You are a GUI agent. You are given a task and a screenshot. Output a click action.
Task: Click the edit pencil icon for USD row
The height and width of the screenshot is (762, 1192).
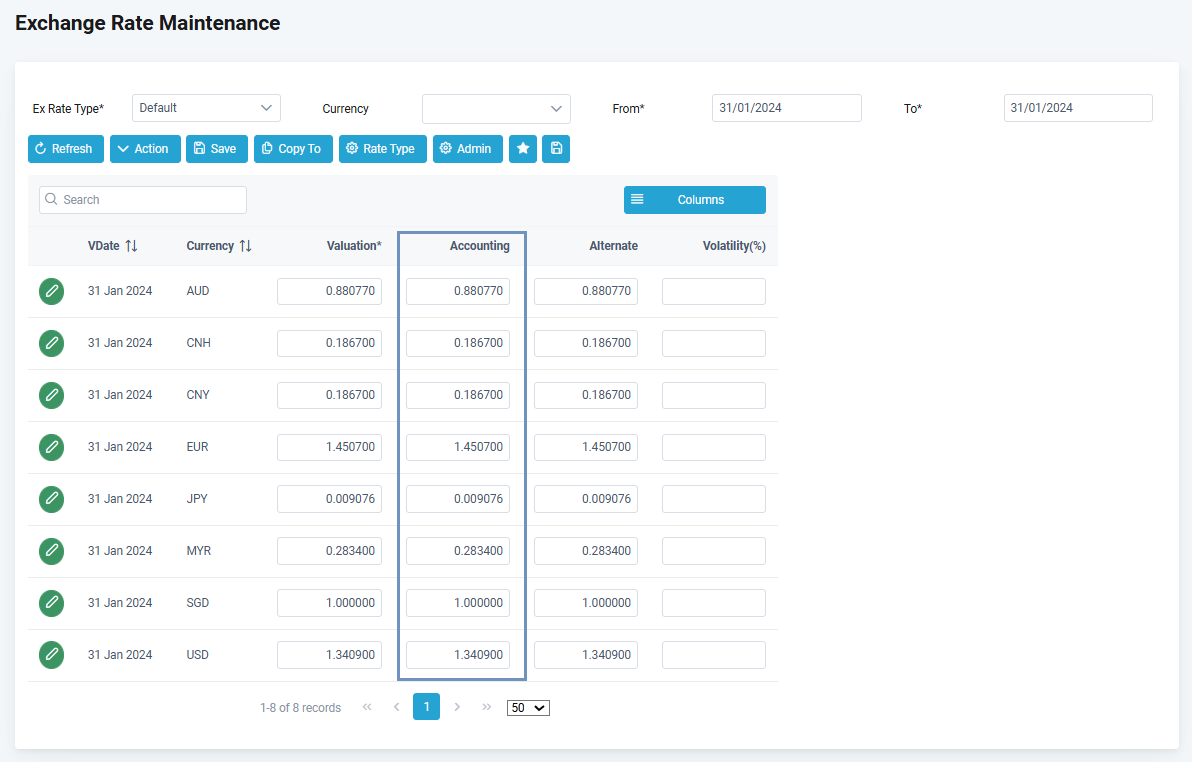point(52,655)
